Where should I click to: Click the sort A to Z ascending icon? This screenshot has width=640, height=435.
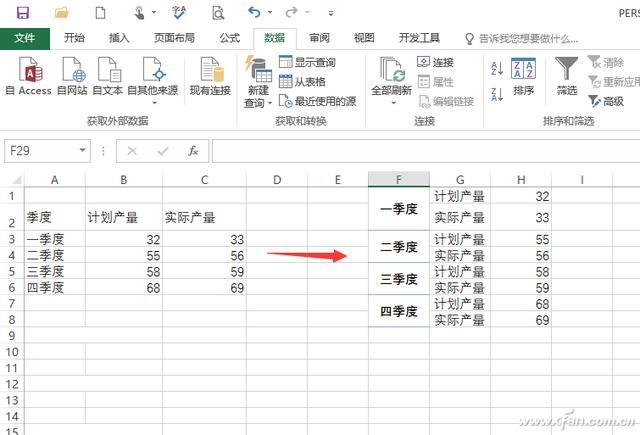[x=497, y=68]
